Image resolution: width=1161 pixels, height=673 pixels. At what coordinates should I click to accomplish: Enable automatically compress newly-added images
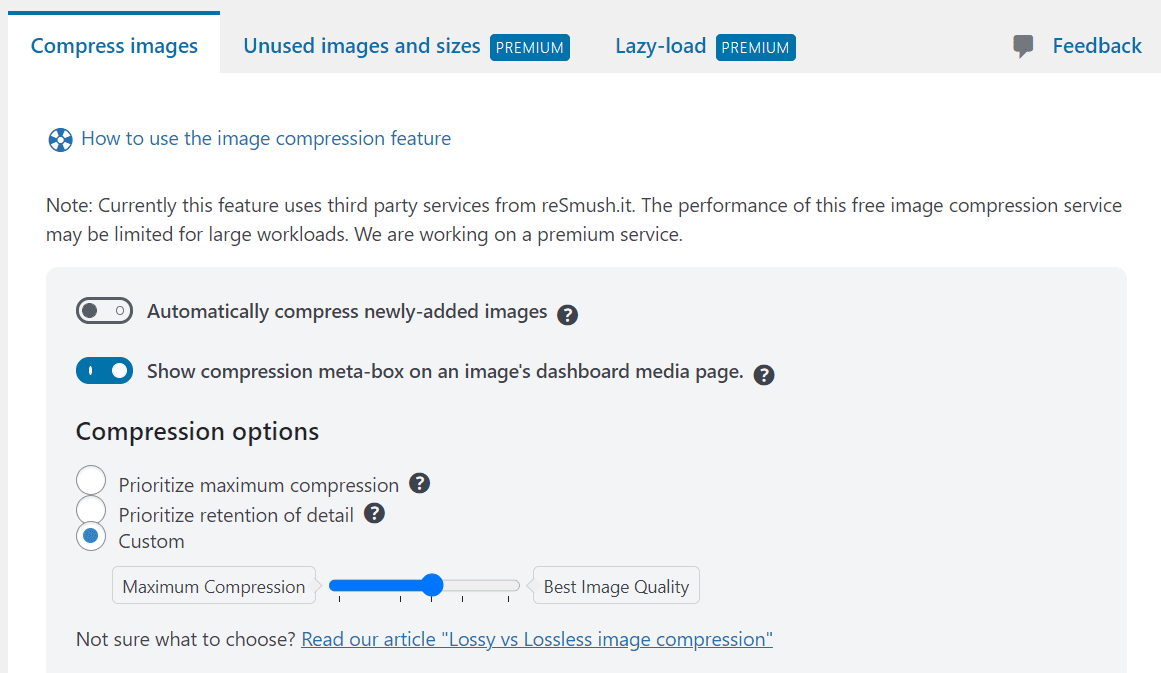click(104, 311)
